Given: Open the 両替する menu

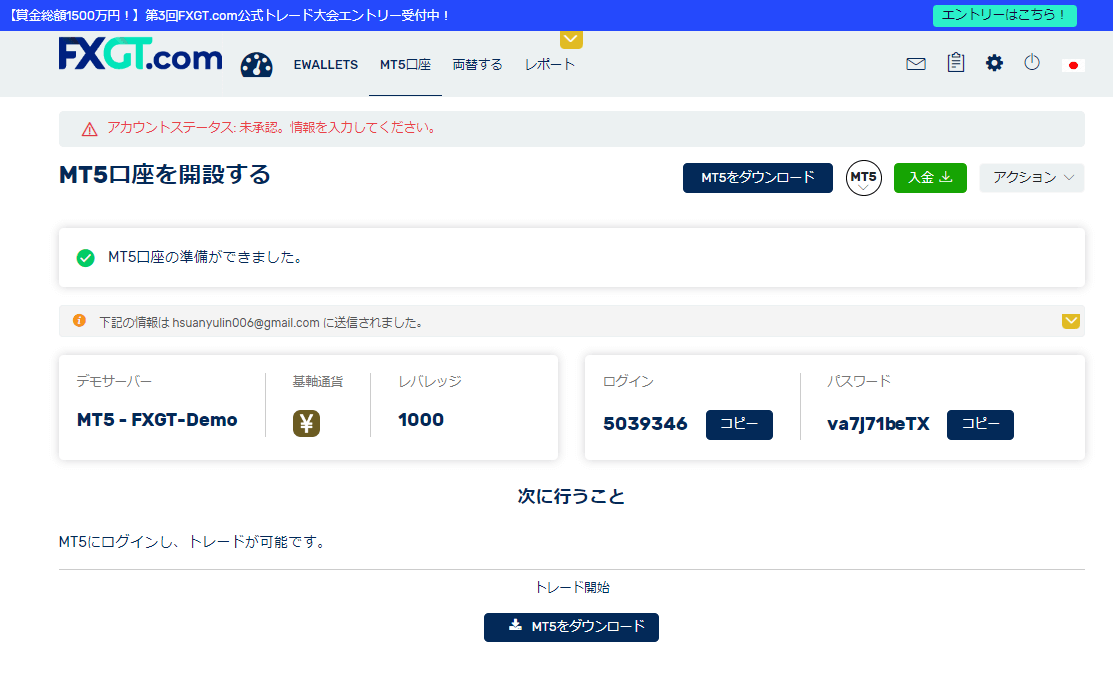Looking at the screenshot, I should point(477,65).
